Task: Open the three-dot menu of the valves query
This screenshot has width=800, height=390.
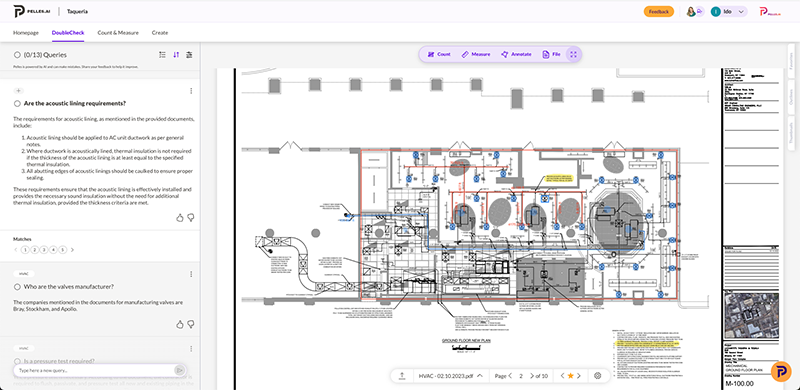Action: 191,274
